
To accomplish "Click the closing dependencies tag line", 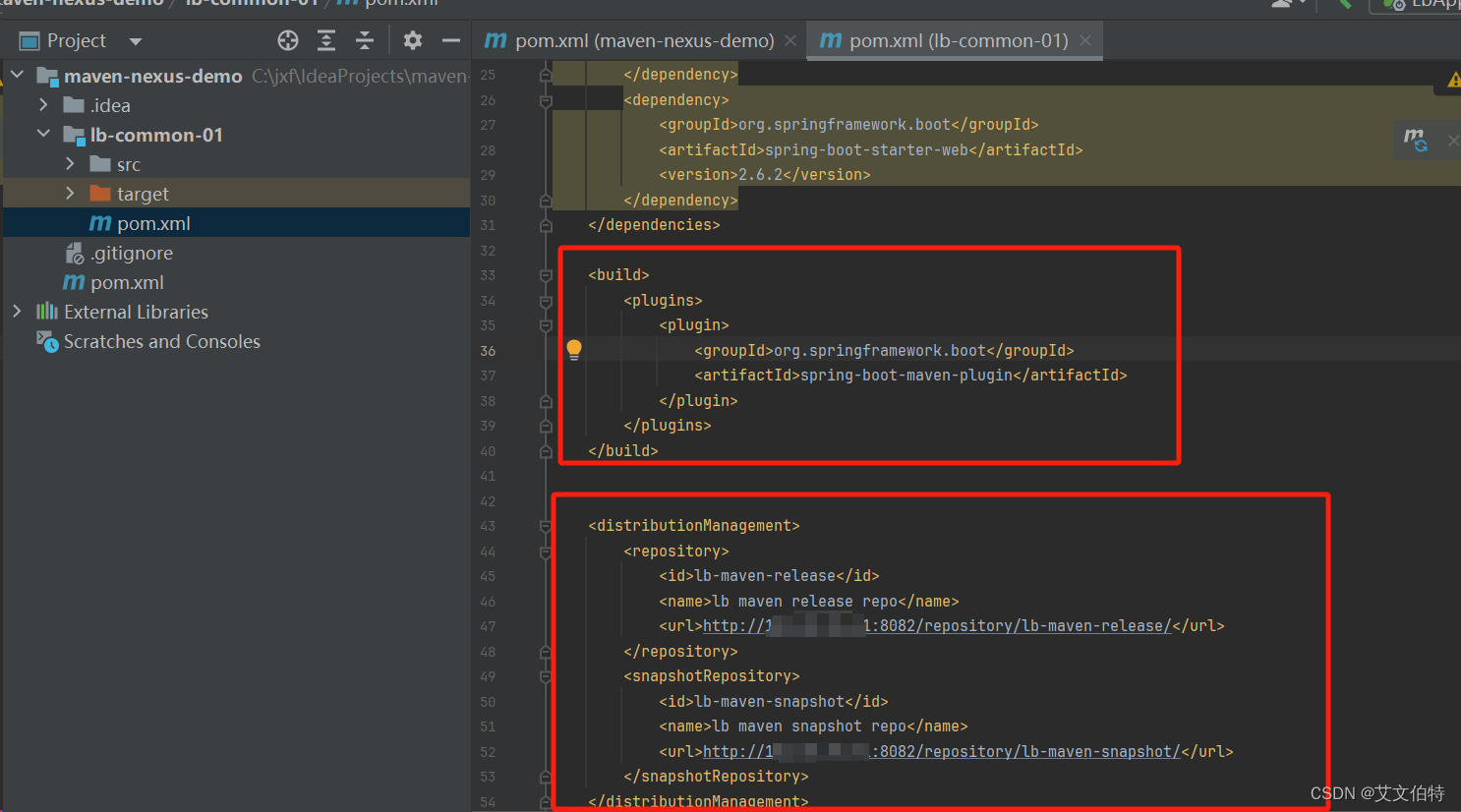I will pos(654,225).
